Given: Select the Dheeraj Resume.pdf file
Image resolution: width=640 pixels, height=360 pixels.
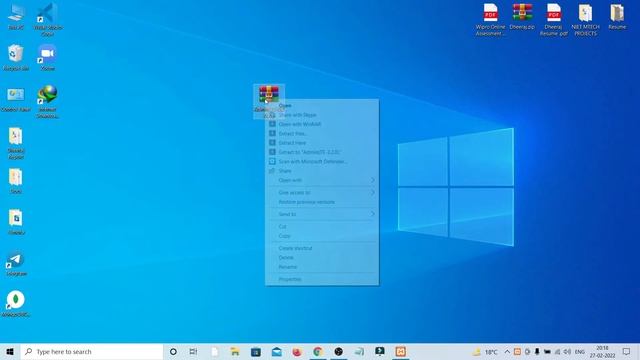Looking at the screenshot, I should [553, 20].
